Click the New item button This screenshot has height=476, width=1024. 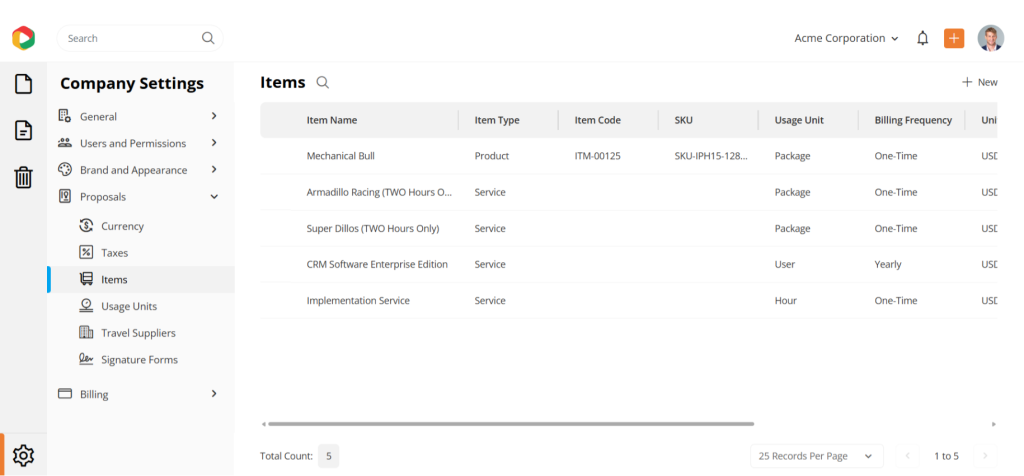point(979,83)
